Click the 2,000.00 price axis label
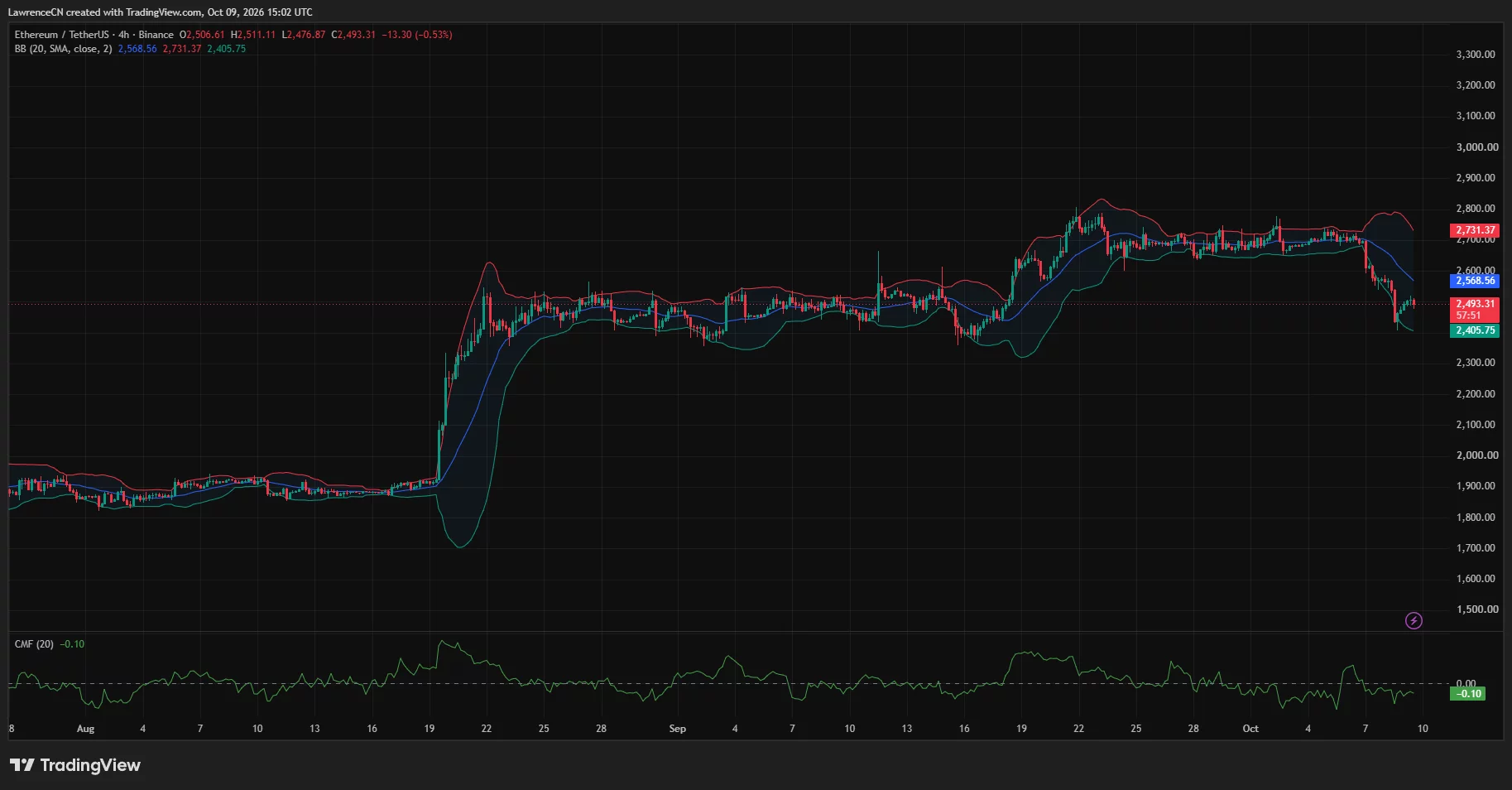 tap(1476, 455)
